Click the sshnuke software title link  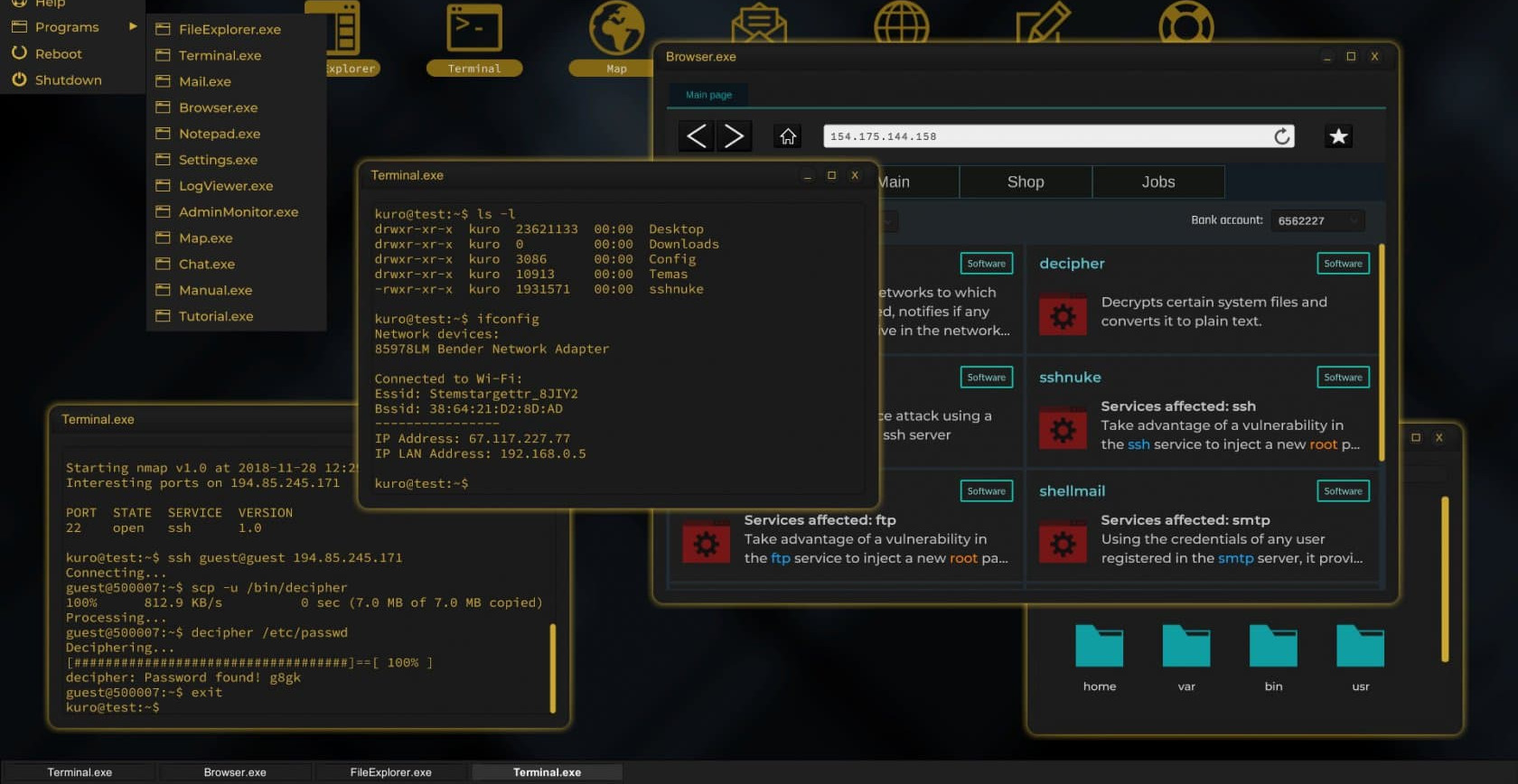1070,378
